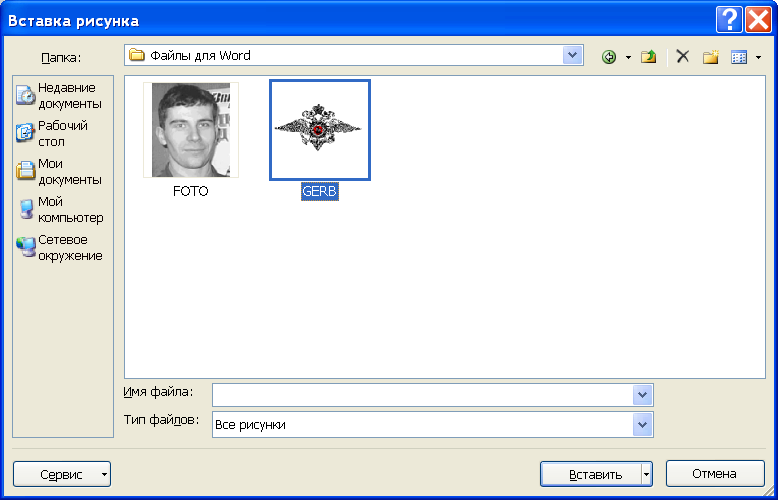Expand the Имя файла dropdown arrow

click(x=643, y=395)
